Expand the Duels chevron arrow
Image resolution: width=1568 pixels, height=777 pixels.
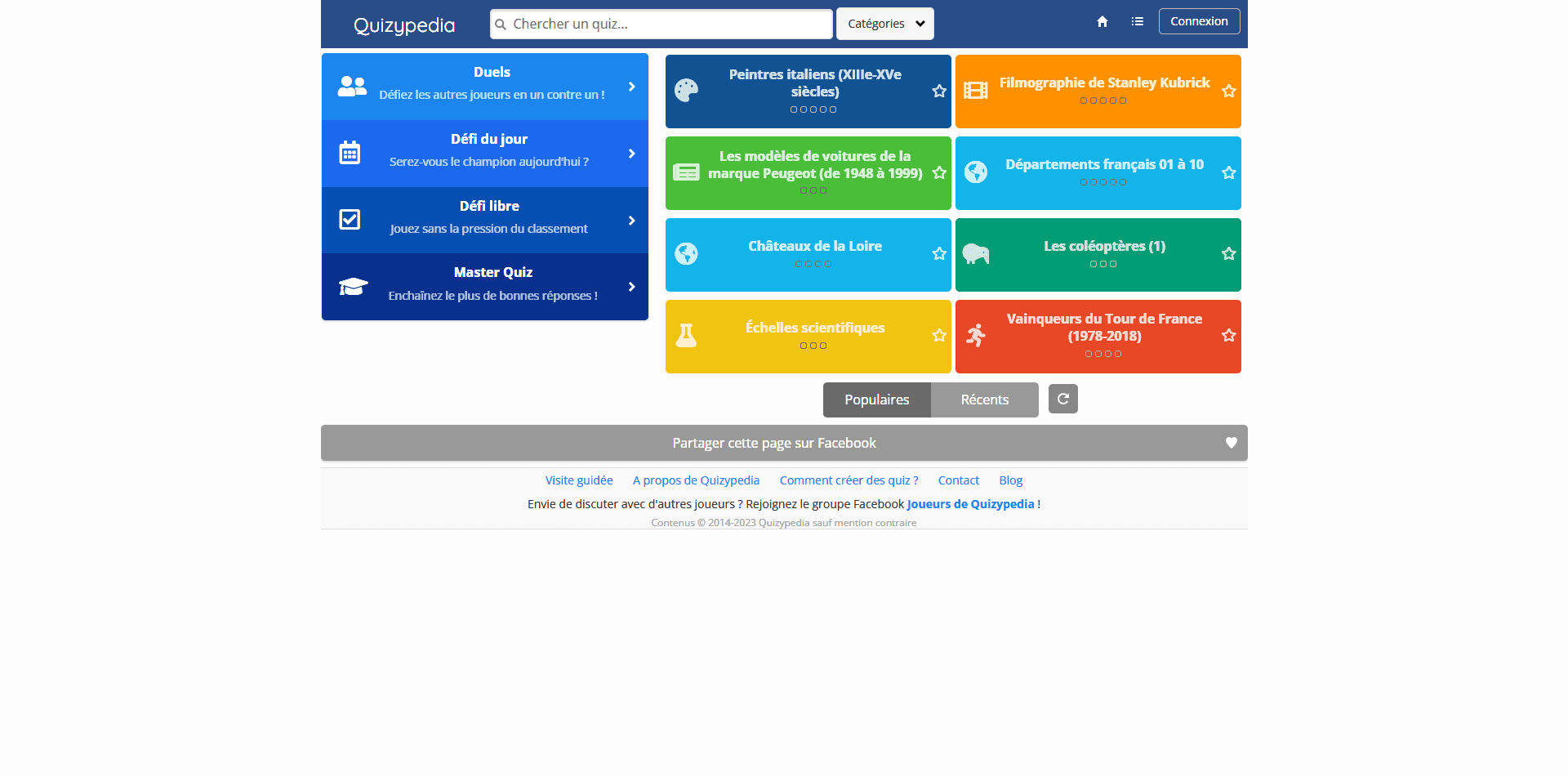click(631, 87)
